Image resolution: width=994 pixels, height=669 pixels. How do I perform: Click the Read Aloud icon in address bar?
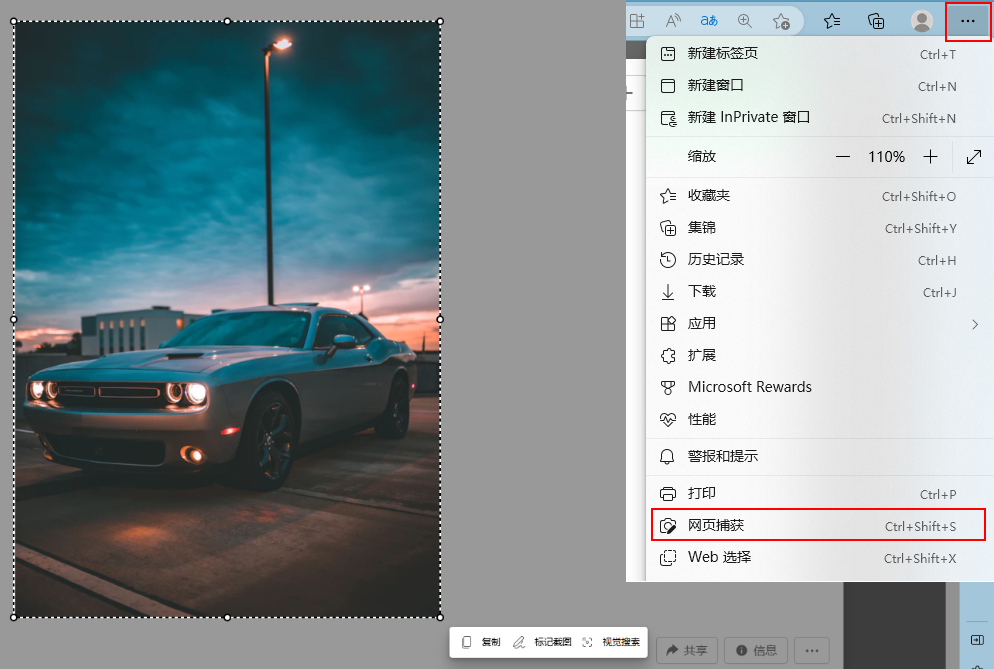(x=673, y=21)
